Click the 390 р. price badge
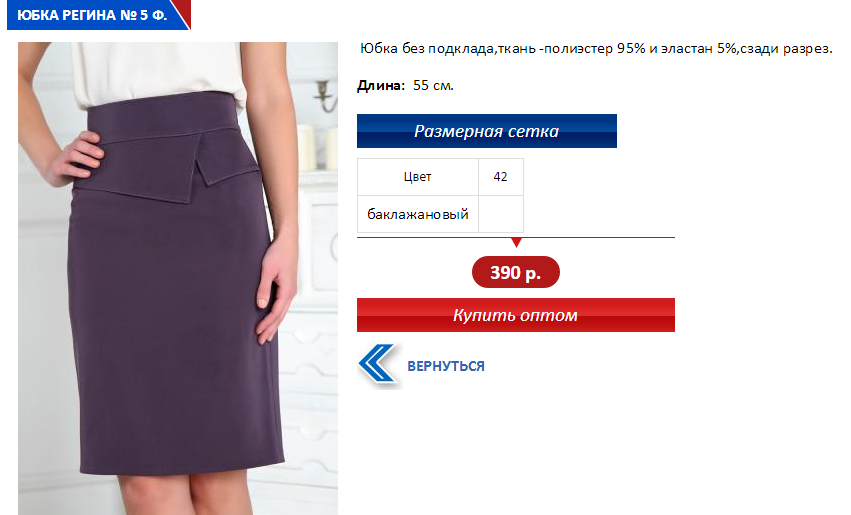This screenshot has height=515, width=851. pyautogui.click(x=516, y=272)
